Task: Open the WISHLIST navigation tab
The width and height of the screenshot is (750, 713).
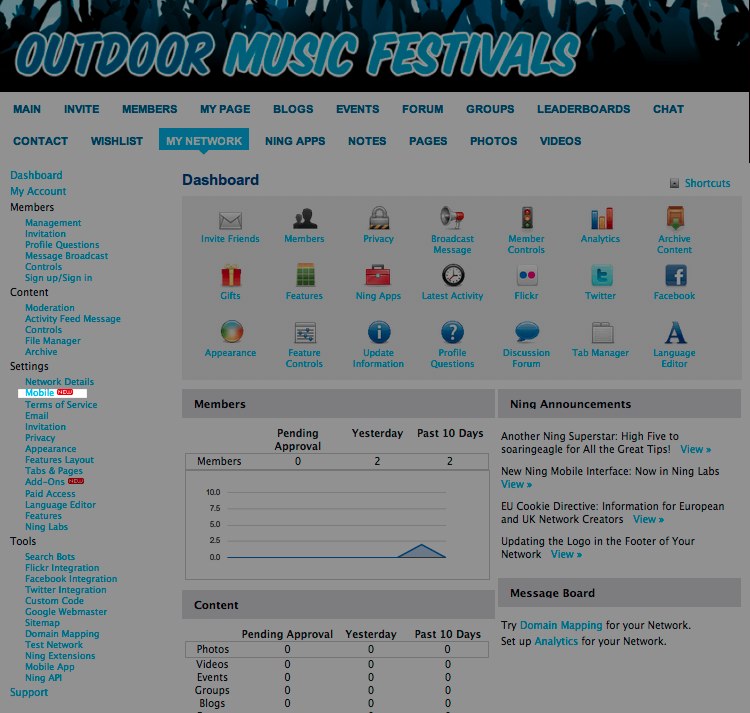Action: [x=117, y=141]
